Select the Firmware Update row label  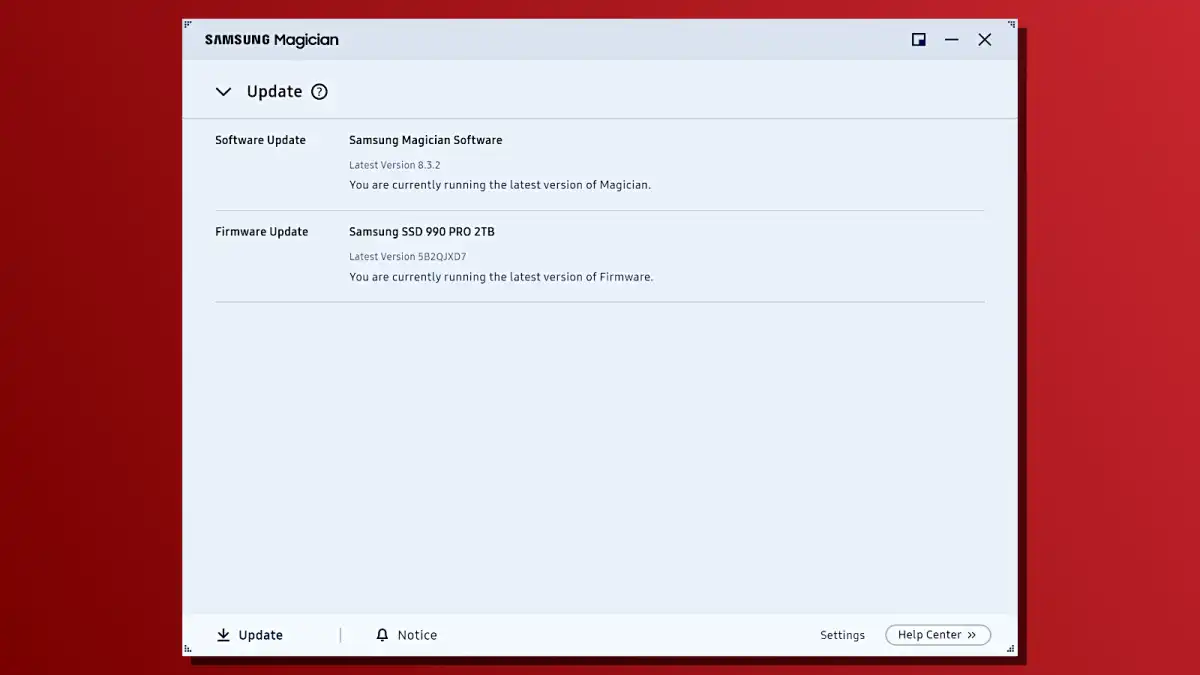click(x=261, y=232)
